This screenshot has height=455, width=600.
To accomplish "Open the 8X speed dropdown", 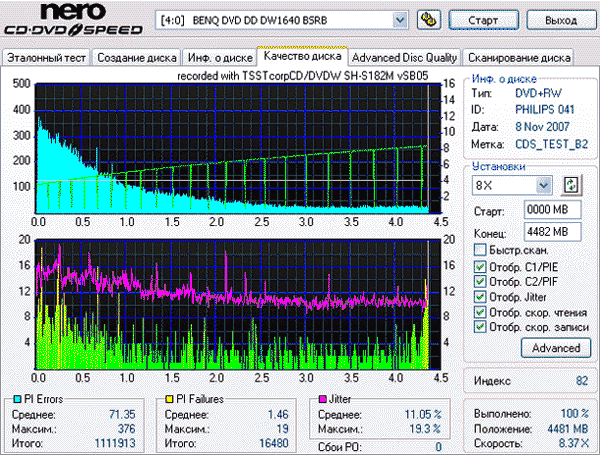I will pyautogui.click(x=543, y=186).
